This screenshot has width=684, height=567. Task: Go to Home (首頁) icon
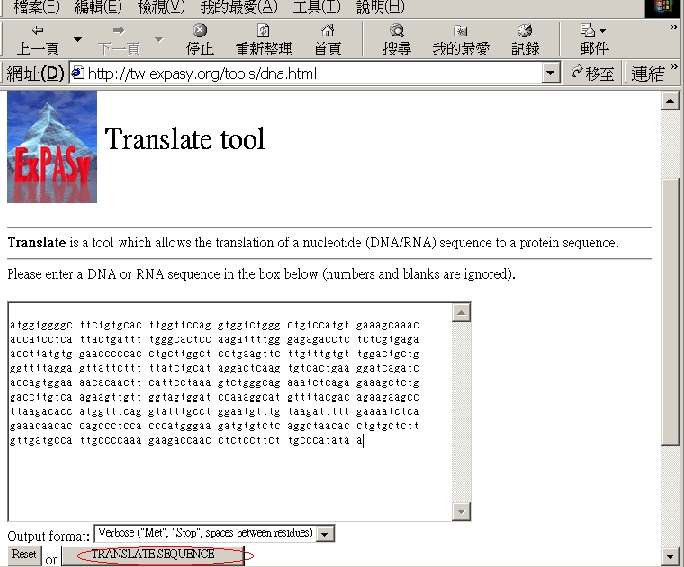click(x=327, y=32)
